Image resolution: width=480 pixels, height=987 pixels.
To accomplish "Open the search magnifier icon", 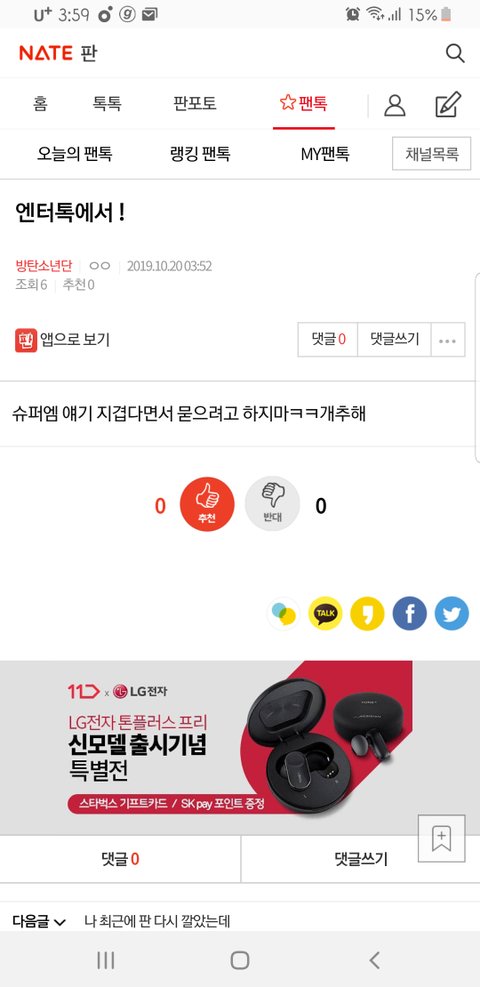I will click(x=455, y=53).
